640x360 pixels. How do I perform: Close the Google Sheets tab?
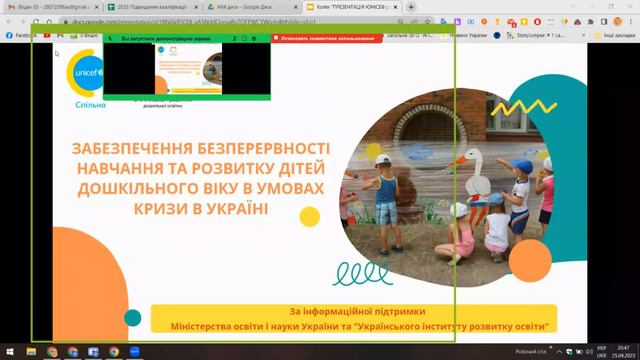point(196,7)
